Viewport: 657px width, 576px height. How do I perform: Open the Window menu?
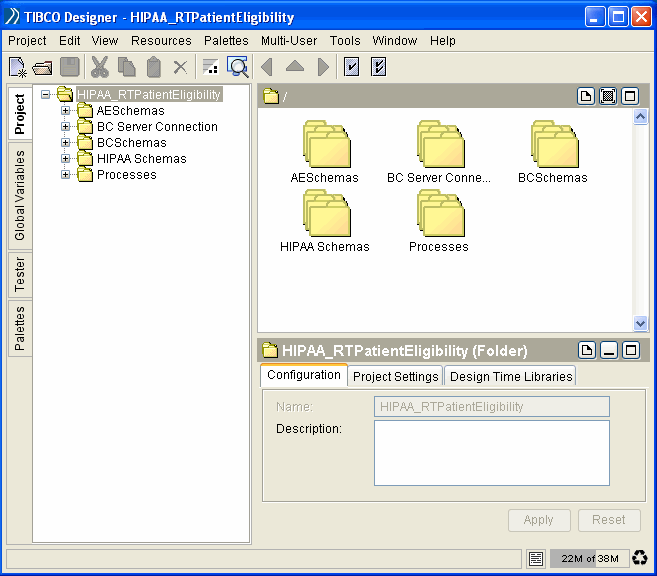(395, 41)
